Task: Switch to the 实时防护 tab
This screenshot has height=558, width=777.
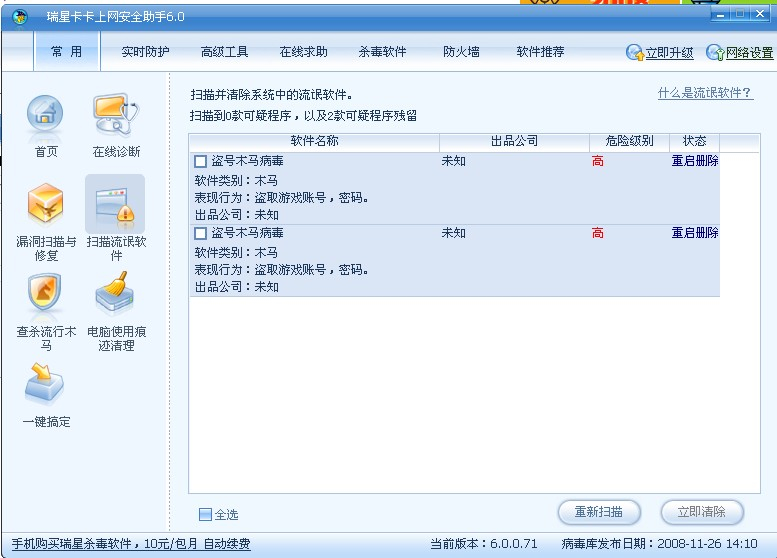Action: tap(145, 52)
